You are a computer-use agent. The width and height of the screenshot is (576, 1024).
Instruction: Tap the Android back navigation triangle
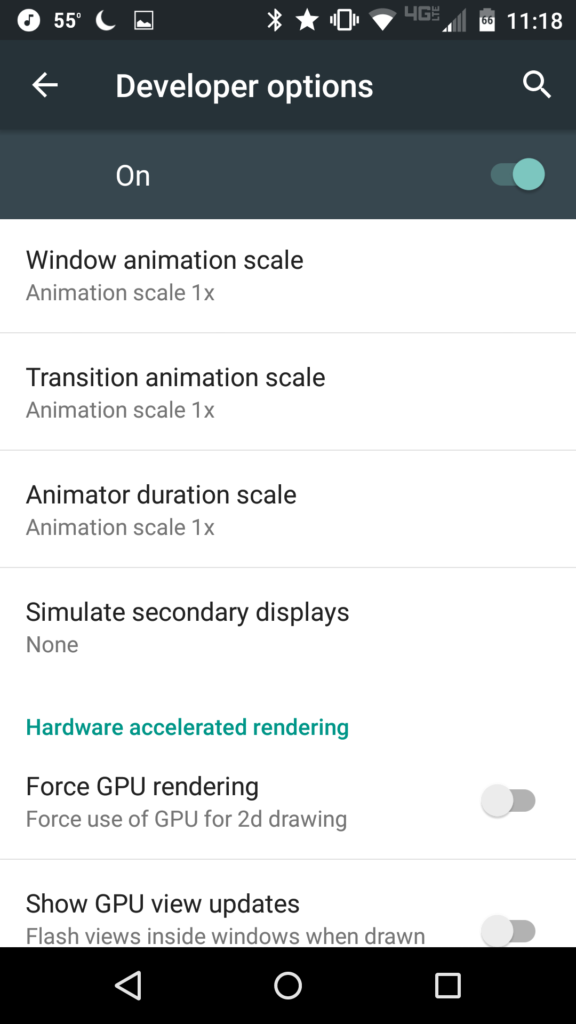tap(128, 985)
